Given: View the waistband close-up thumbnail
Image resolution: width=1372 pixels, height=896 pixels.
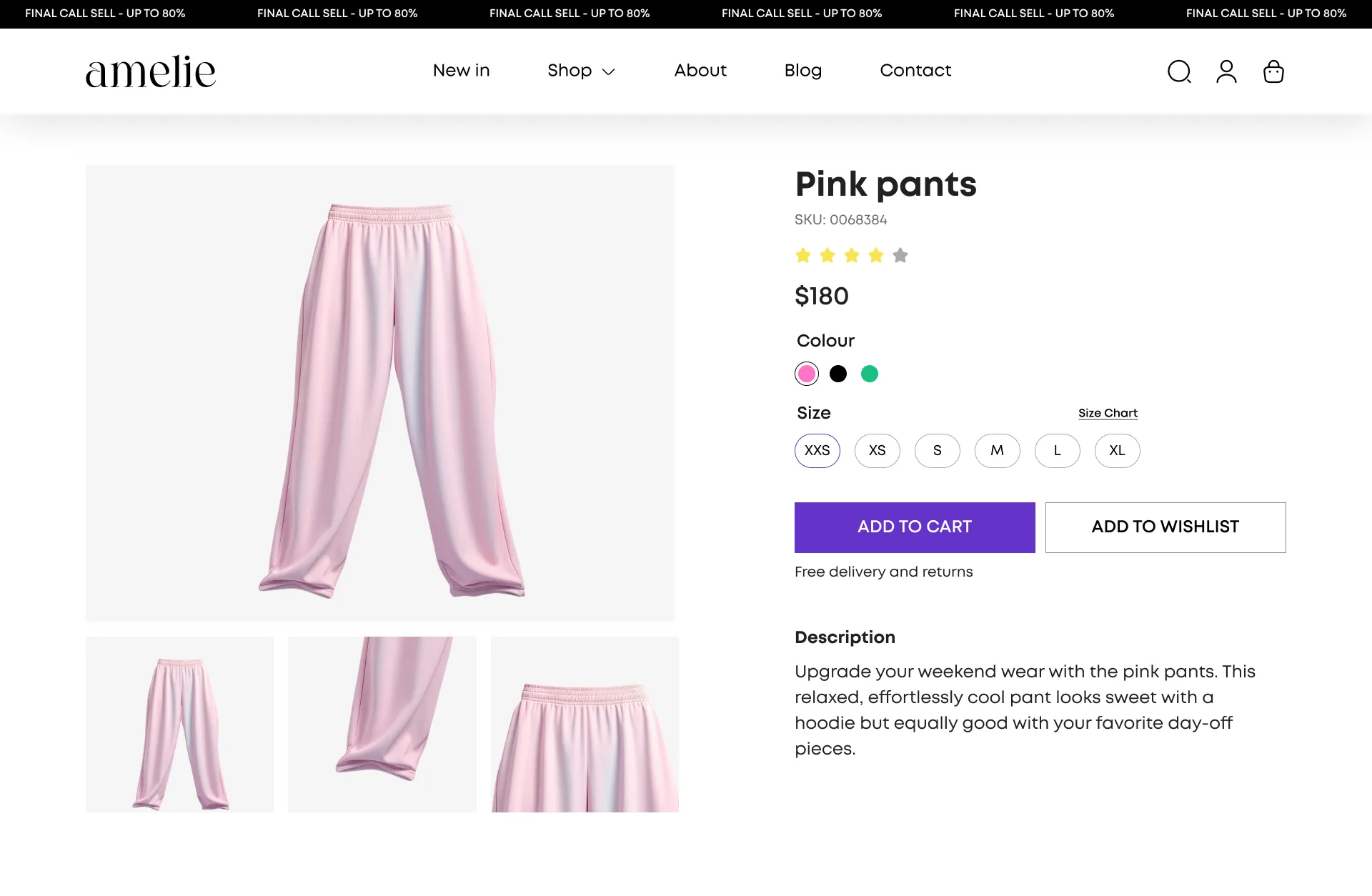Looking at the screenshot, I should (585, 725).
